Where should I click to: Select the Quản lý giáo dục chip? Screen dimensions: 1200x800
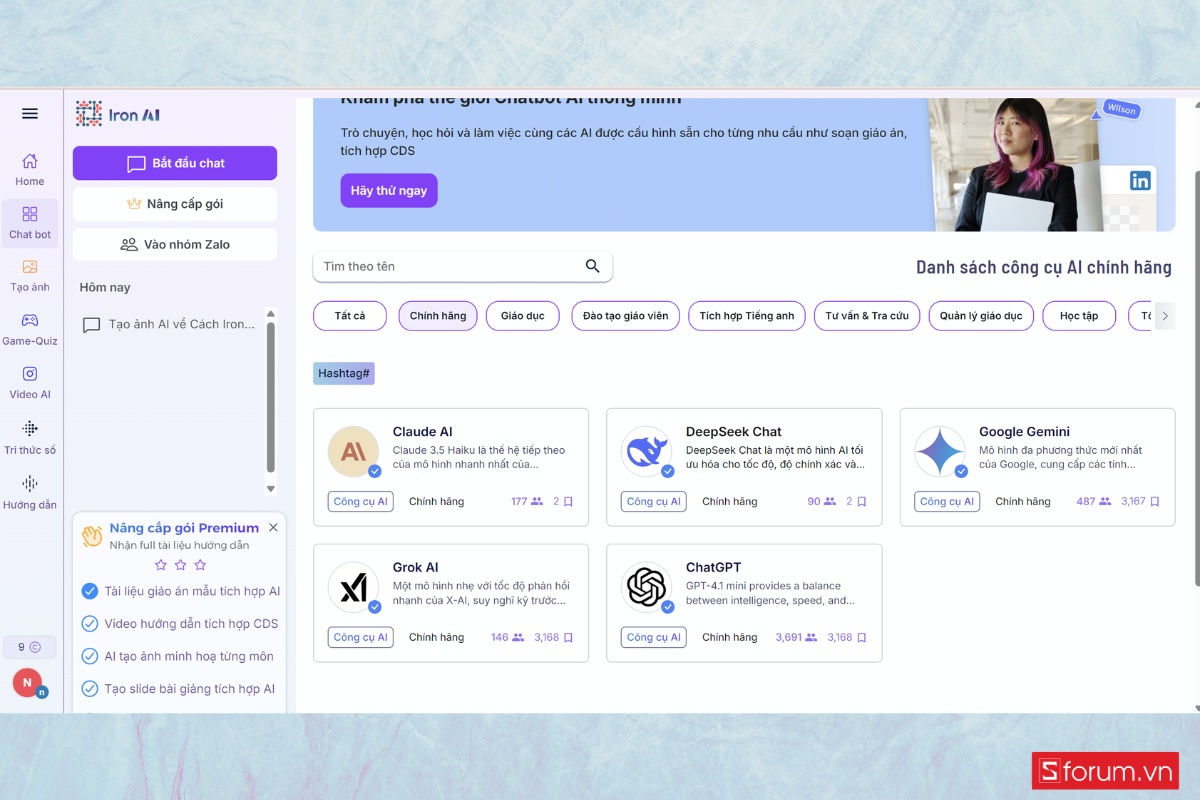(981, 316)
